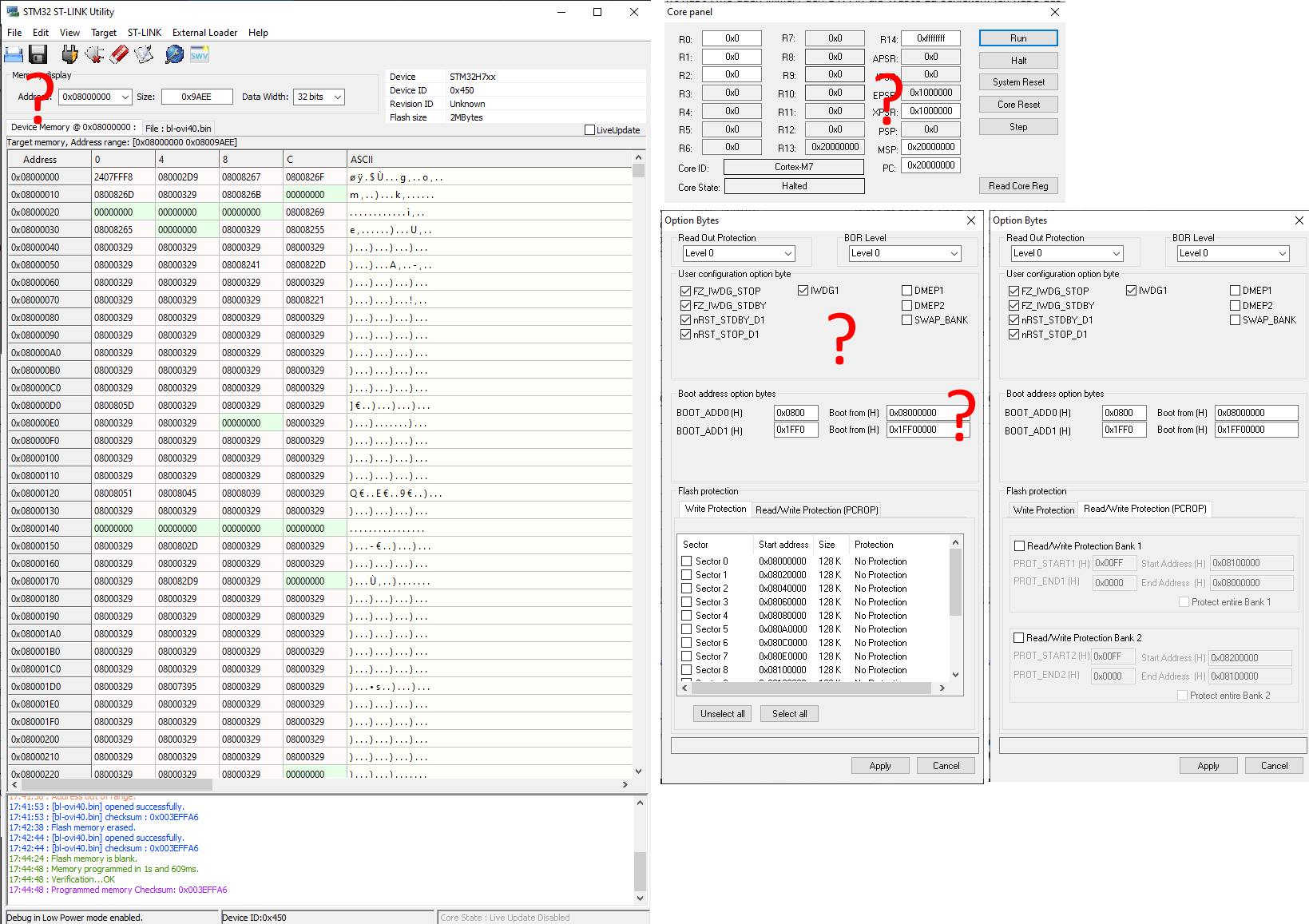The width and height of the screenshot is (1309, 924).
Task: Click Select all sectors button
Action: (789, 714)
